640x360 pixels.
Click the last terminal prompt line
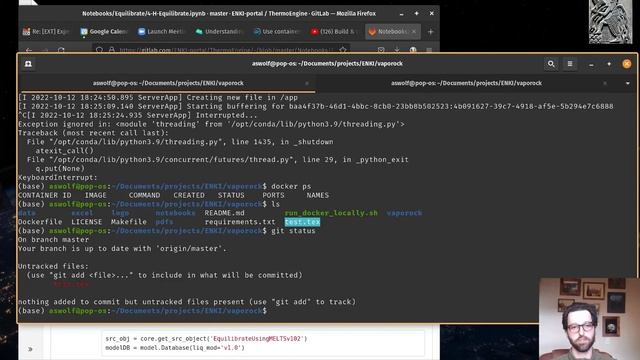coord(143,311)
